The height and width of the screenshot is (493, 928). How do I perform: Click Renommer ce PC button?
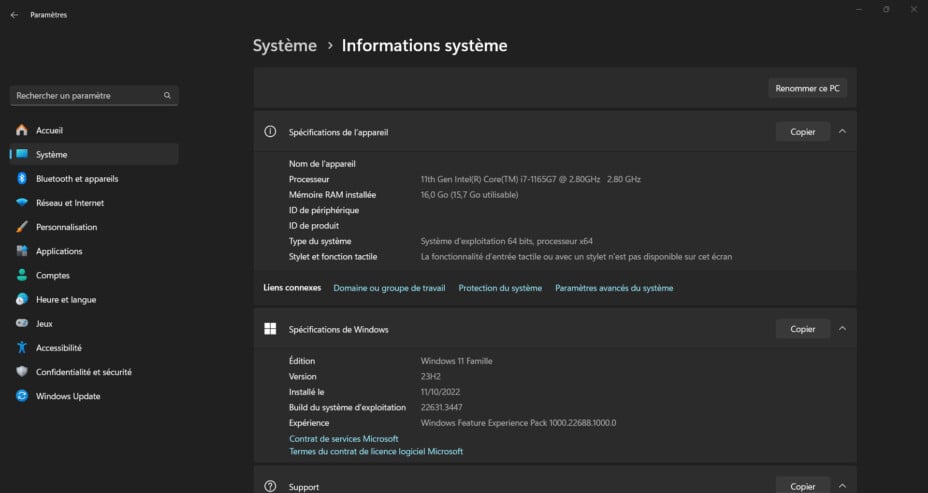[807, 88]
